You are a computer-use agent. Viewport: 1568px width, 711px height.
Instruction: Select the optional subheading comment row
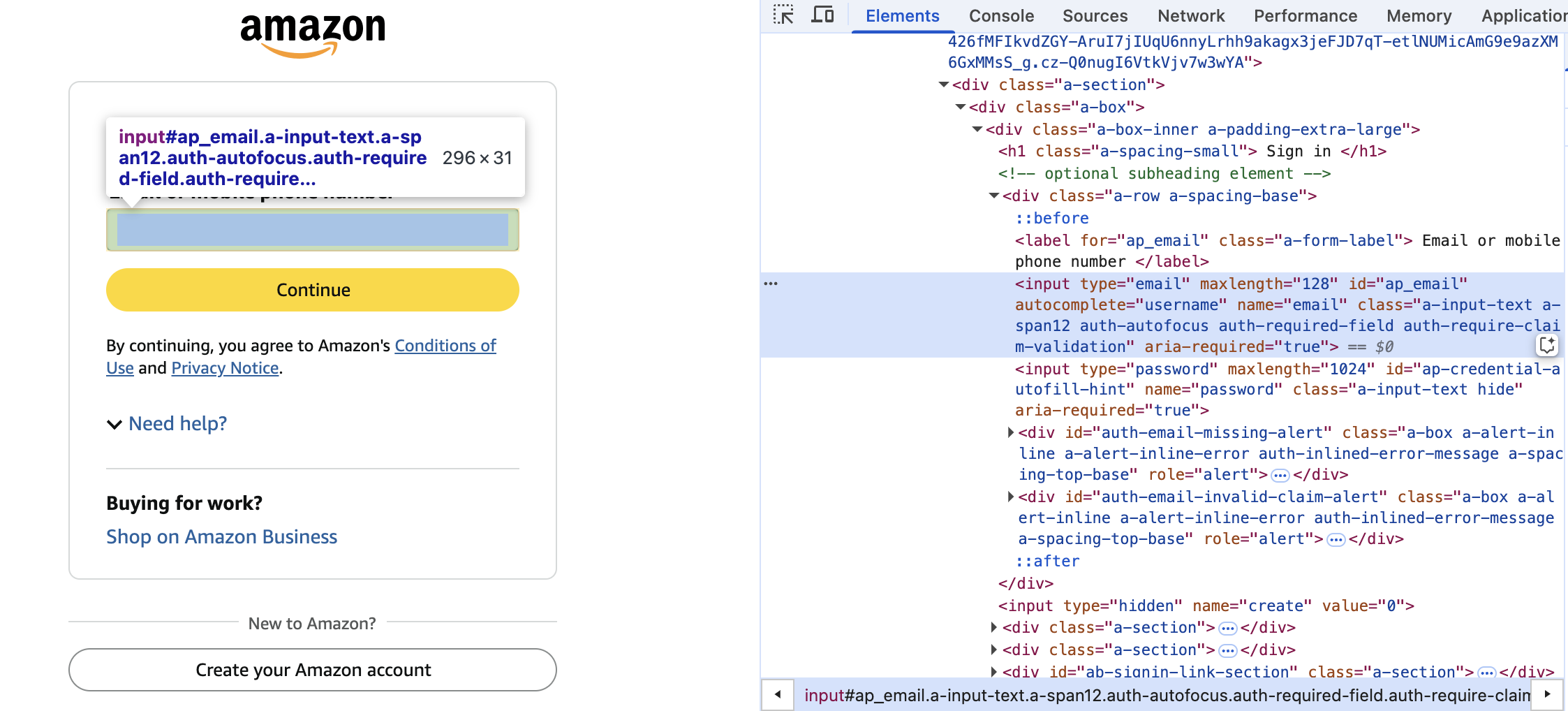pyautogui.click(x=1164, y=173)
